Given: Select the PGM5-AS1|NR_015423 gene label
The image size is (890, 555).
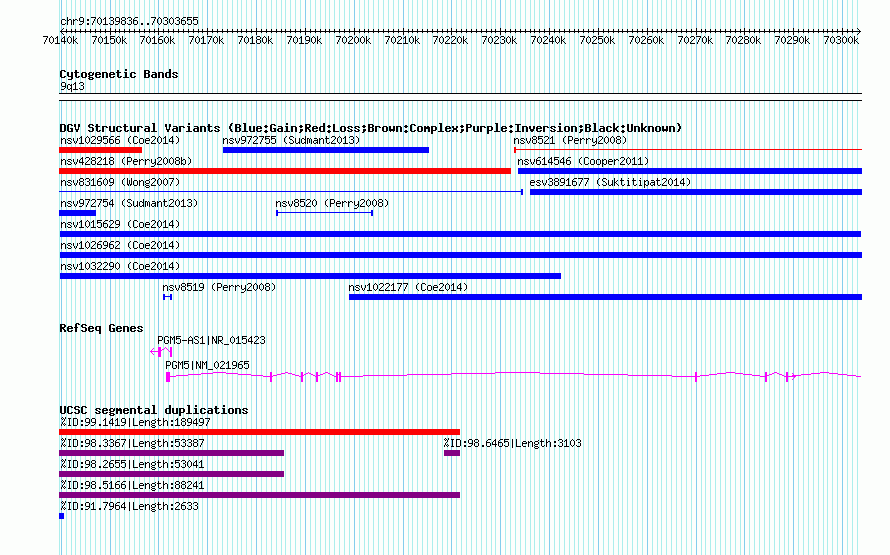Looking at the screenshot, I should 211,340.
